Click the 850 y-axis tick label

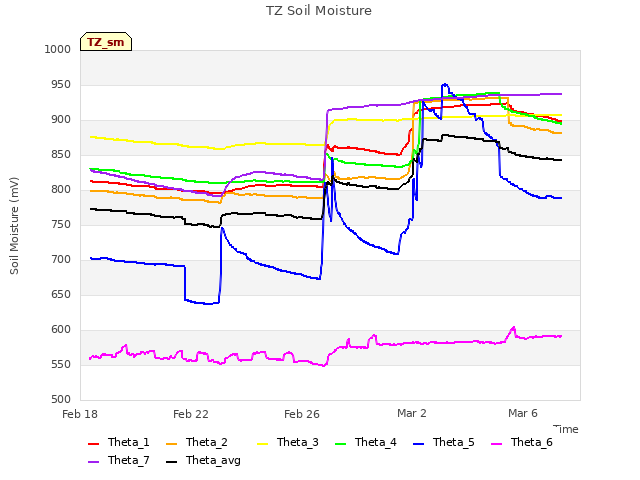click(x=61, y=155)
